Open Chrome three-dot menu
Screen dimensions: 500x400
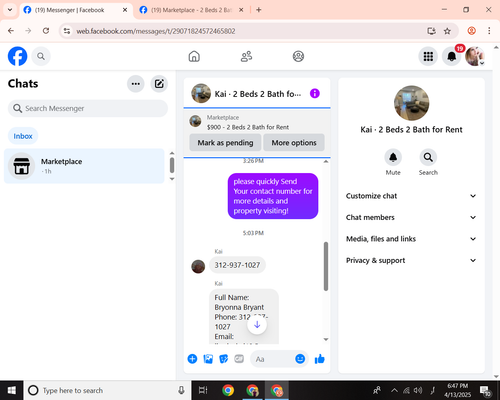(489, 31)
